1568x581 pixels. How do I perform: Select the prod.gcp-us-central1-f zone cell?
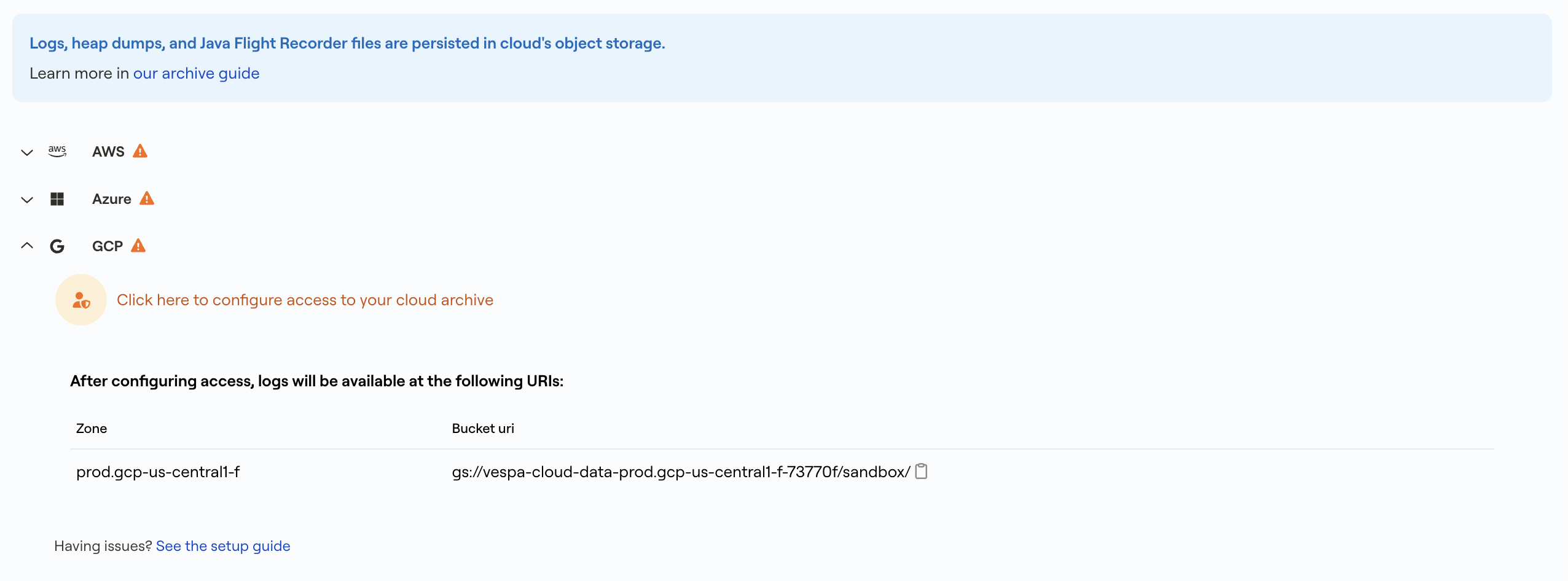tap(158, 472)
